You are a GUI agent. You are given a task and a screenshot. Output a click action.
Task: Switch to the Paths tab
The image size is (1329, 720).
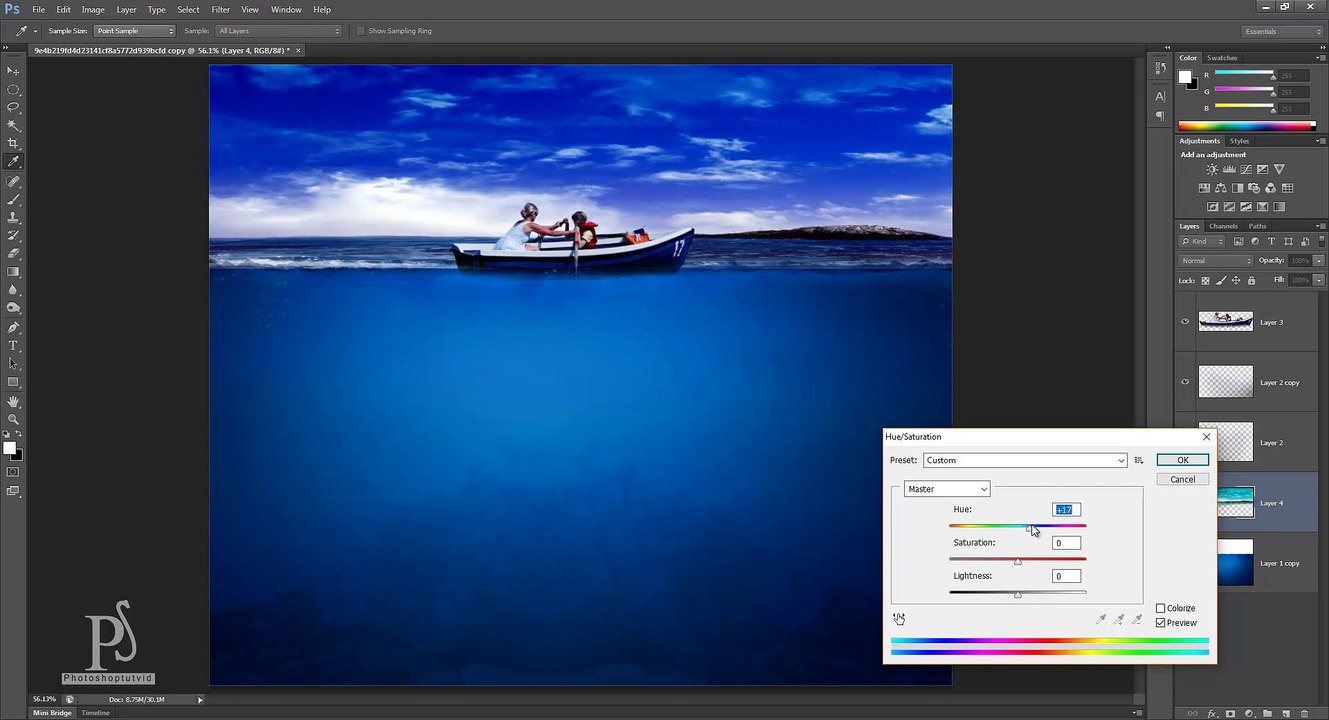tap(1257, 226)
